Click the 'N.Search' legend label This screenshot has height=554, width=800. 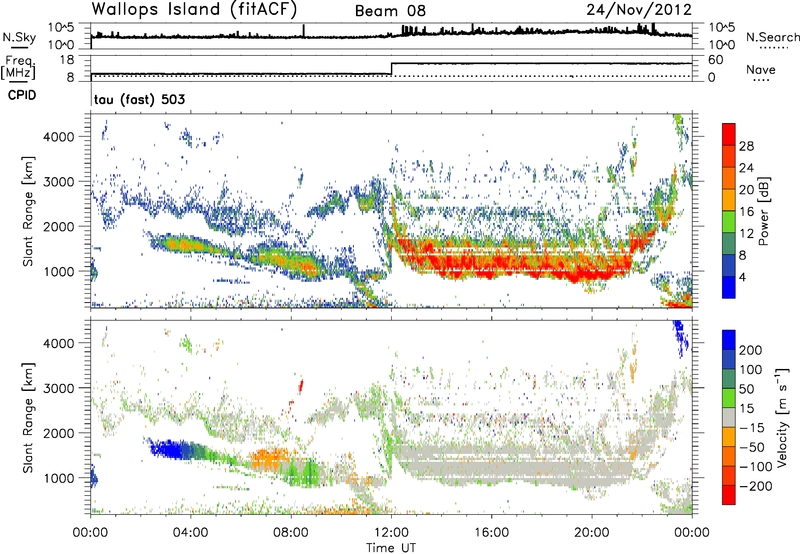(x=772, y=37)
